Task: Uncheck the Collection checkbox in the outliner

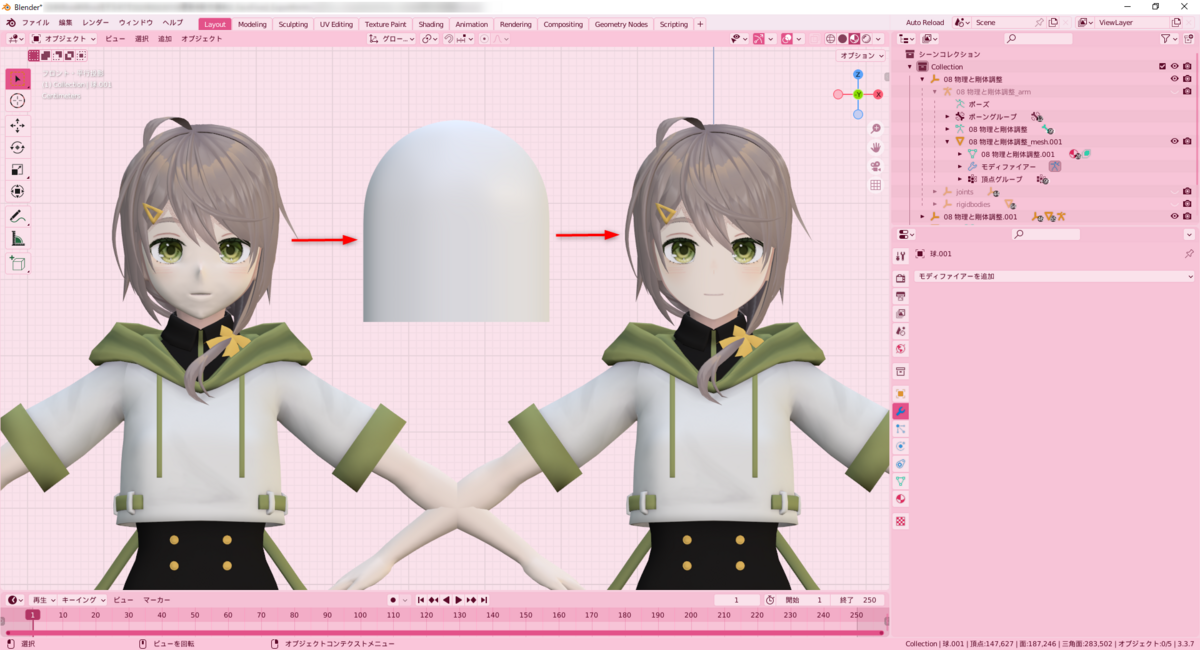Action: pos(1162,66)
